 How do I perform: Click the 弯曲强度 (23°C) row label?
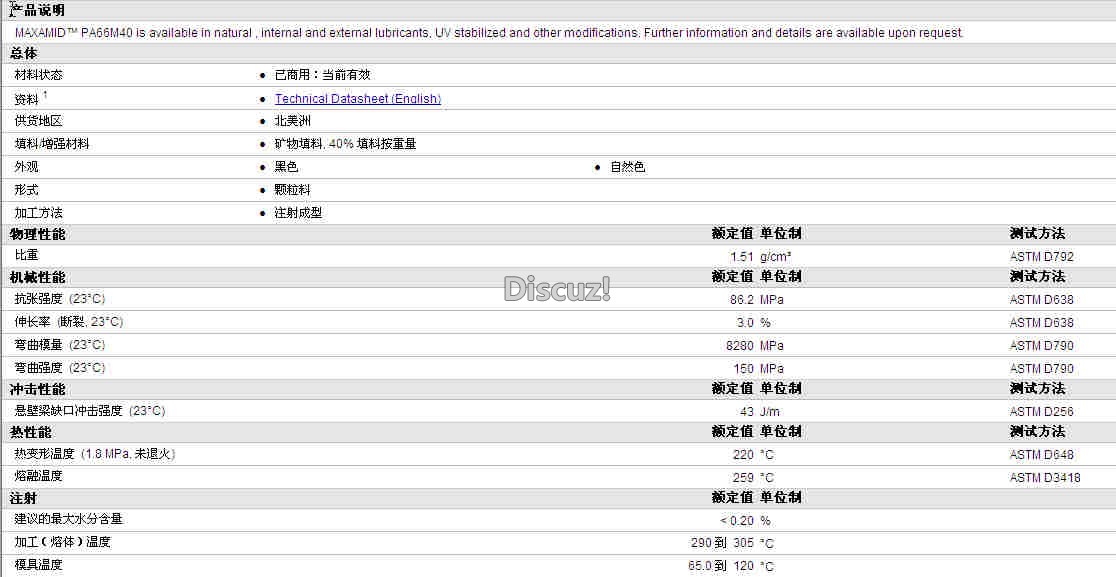(x=60, y=367)
